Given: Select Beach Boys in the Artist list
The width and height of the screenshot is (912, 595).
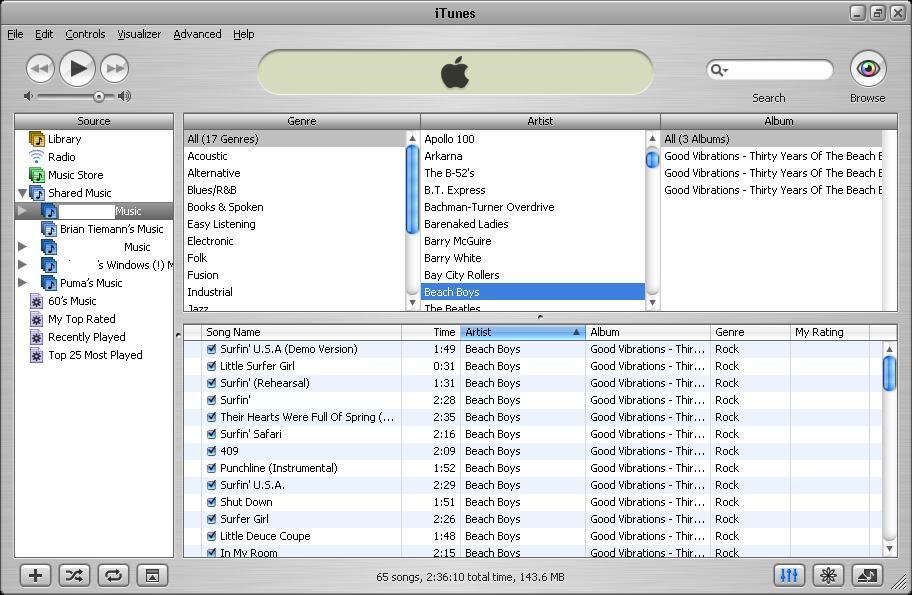Looking at the screenshot, I should tap(533, 292).
